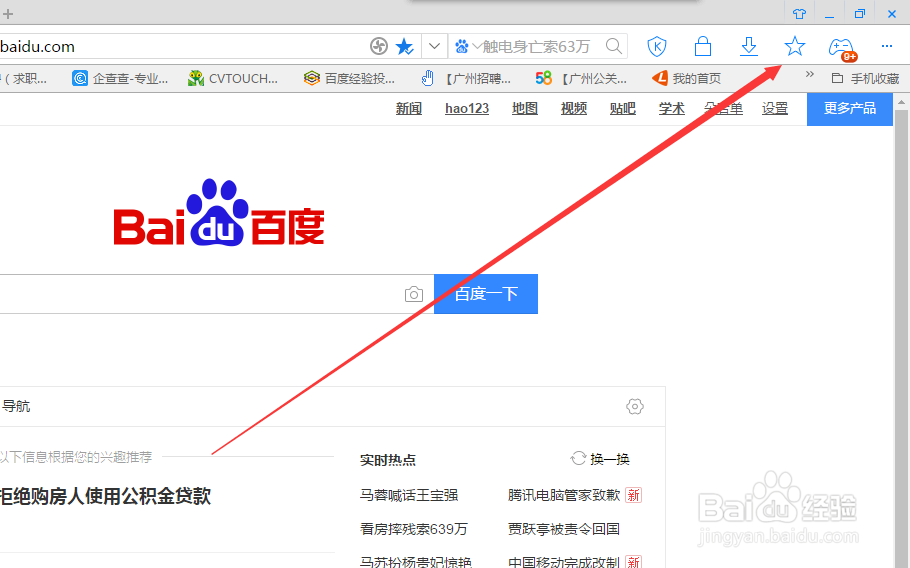This screenshot has width=910, height=568.
Task: Click the speed mode icon in address bar
Action: point(379,46)
